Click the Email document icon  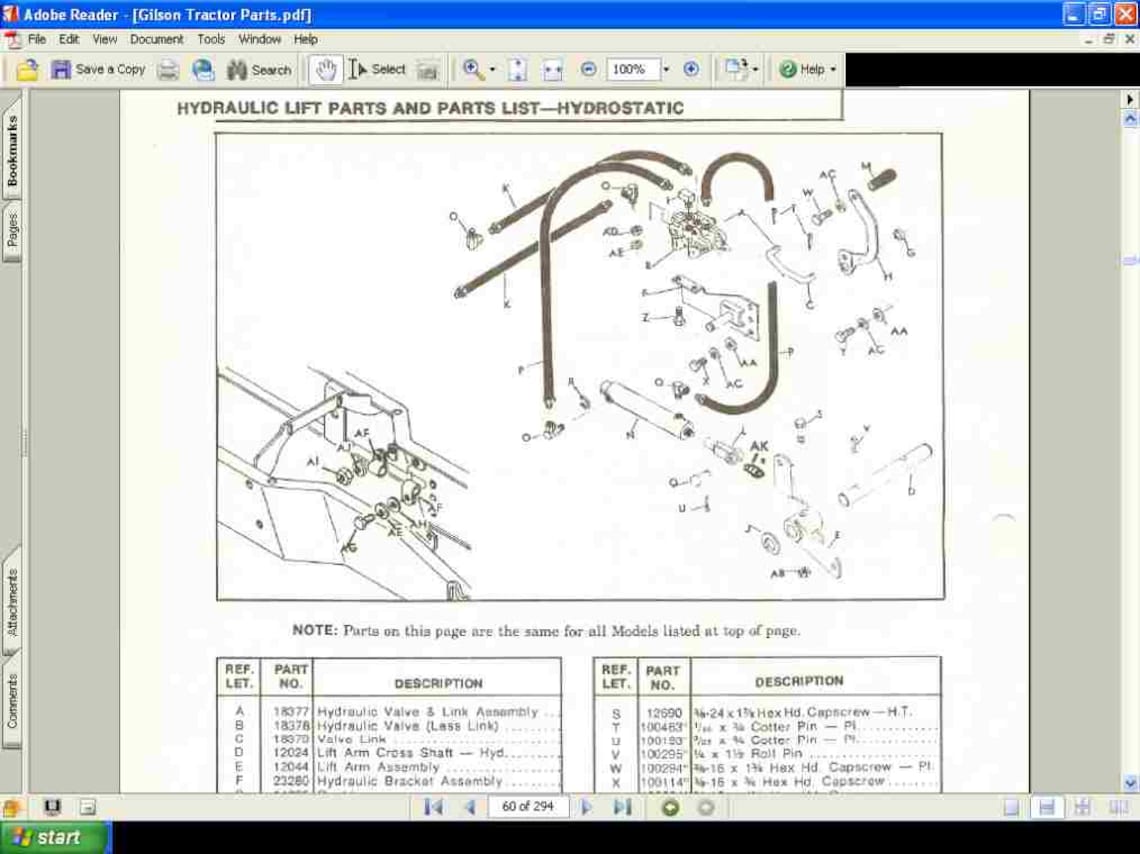point(204,70)
